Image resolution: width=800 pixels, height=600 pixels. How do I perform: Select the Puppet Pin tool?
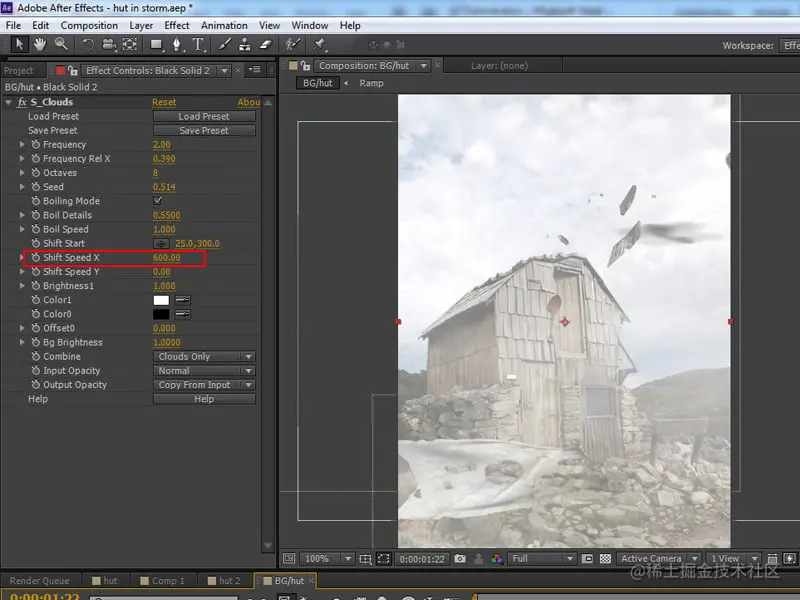coord(320,45)
